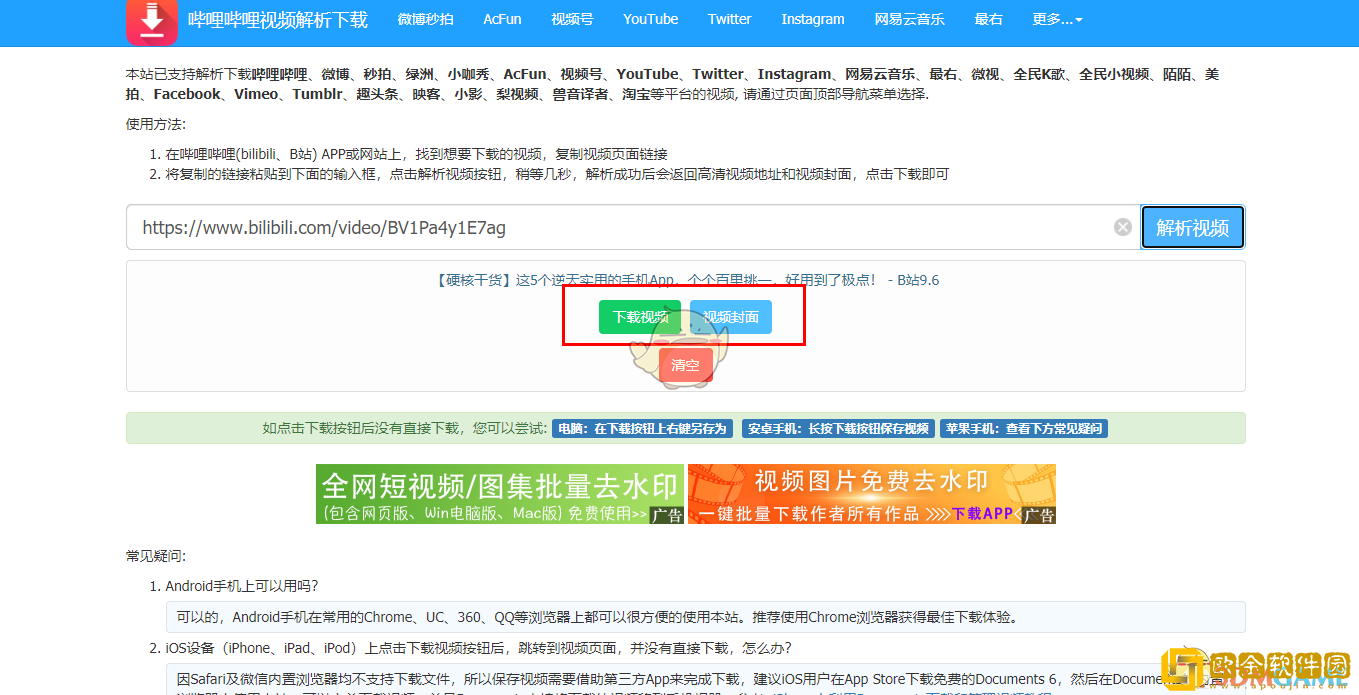Clear the URL field with the X icon

click(x=1123, y=227)
